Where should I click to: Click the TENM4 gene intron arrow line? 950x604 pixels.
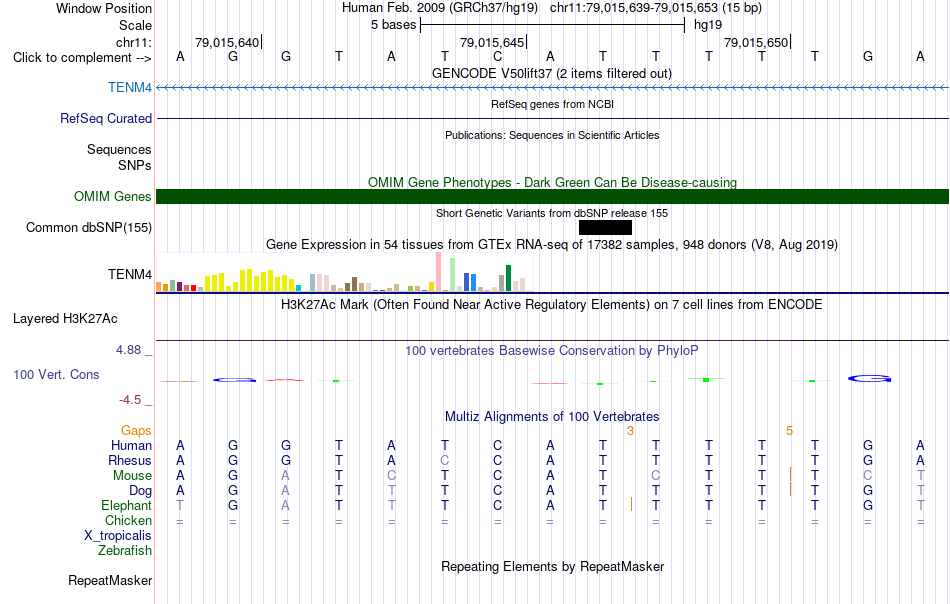(553, 87)
